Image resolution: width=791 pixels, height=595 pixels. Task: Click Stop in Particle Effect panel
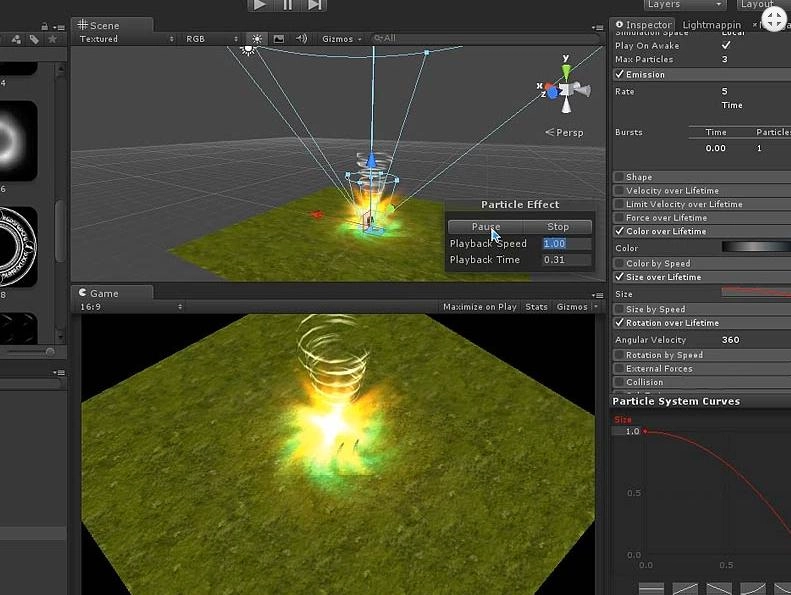pyautogui.click(x=557, y=227)
